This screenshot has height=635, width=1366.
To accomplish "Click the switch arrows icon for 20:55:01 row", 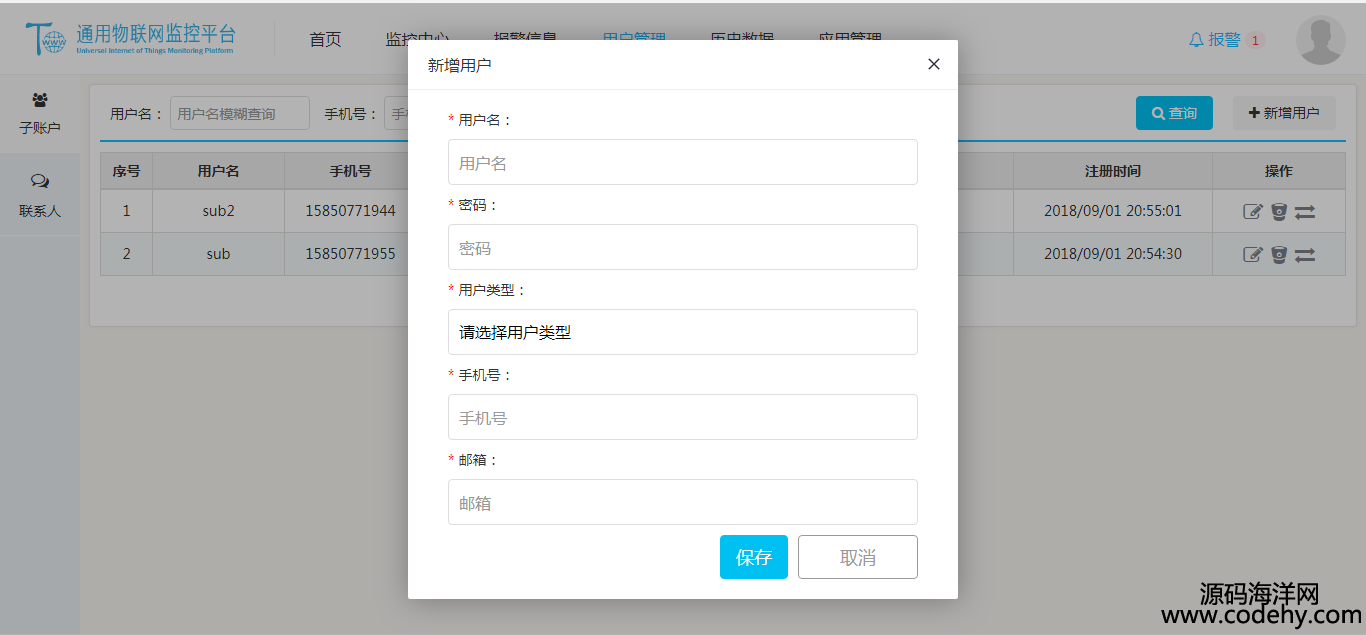I will pos(1305,212).
